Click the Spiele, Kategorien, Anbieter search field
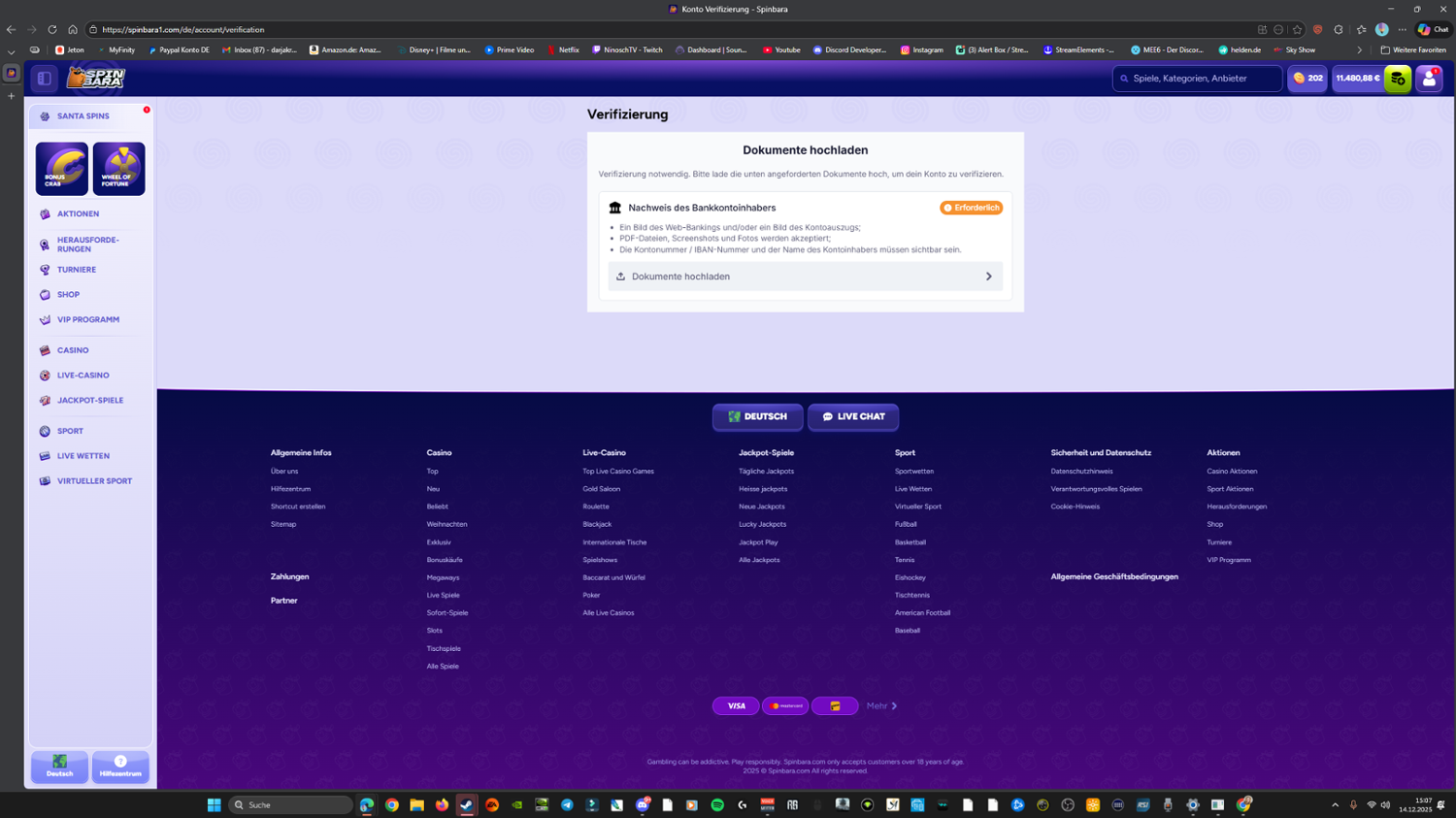1456x818 pixels. tap(1202, 79)
